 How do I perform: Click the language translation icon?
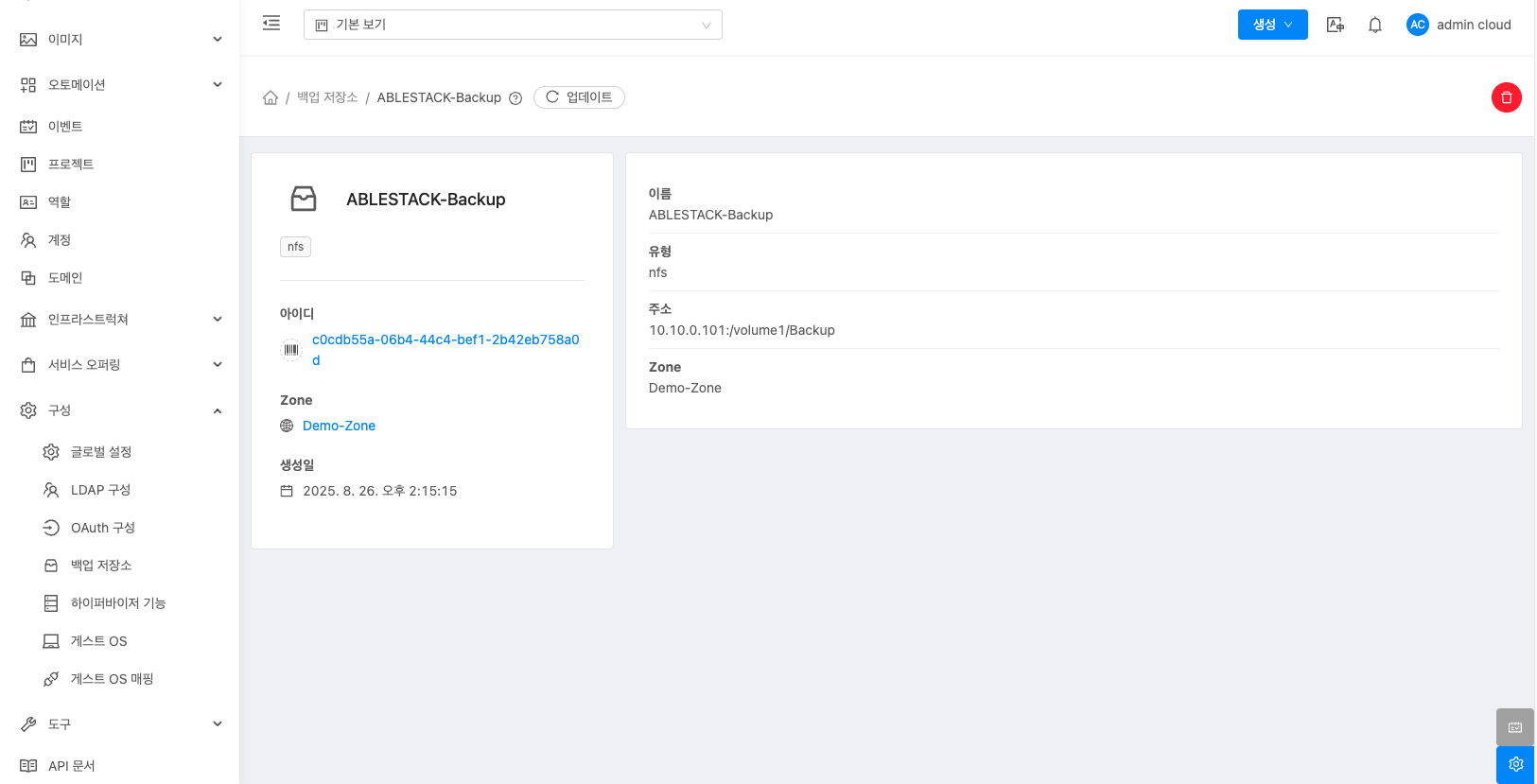[1335, 26]
